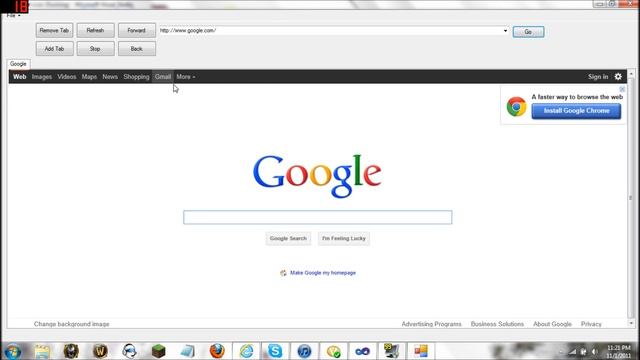Click the Google logo
This screenshot has height=360, width=640.
[x=317, y=176]
